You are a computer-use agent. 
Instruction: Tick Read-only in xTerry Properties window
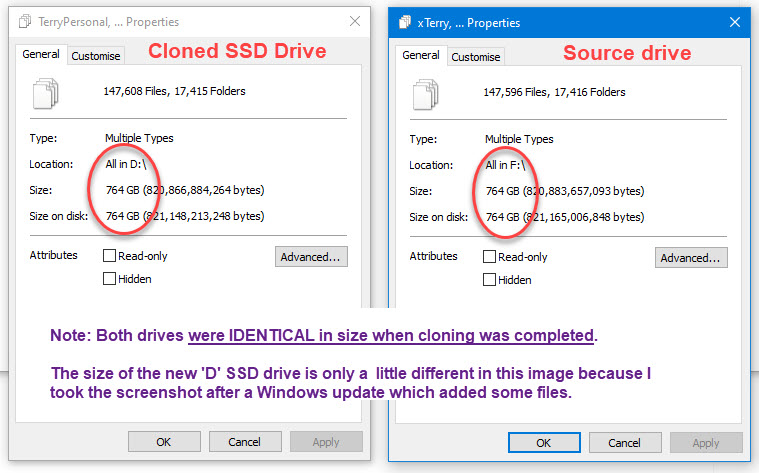point(489,257)
